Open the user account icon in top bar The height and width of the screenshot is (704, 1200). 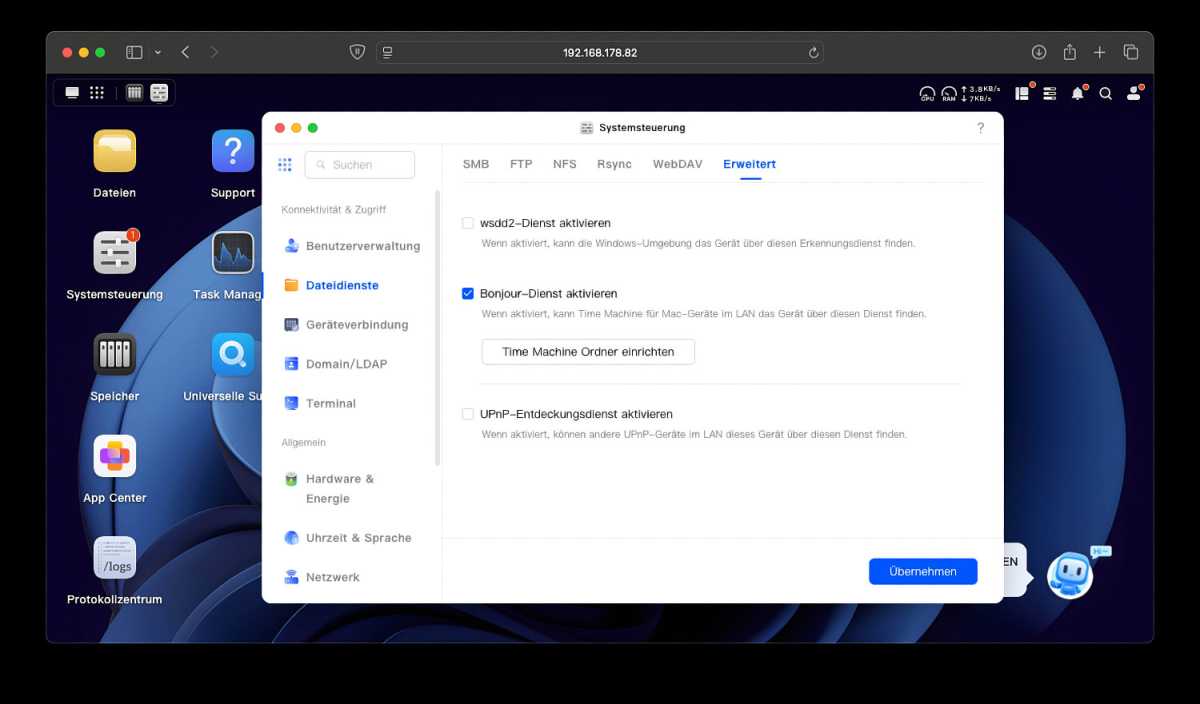point(1133,93)
